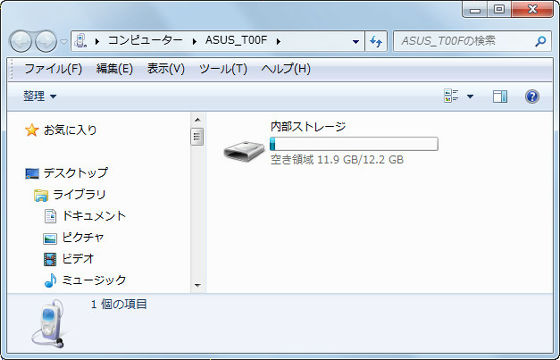The height and width of the screenshot is (360, 560).
Task: Open the ヘルプ(H) menu
Action: 286,69
